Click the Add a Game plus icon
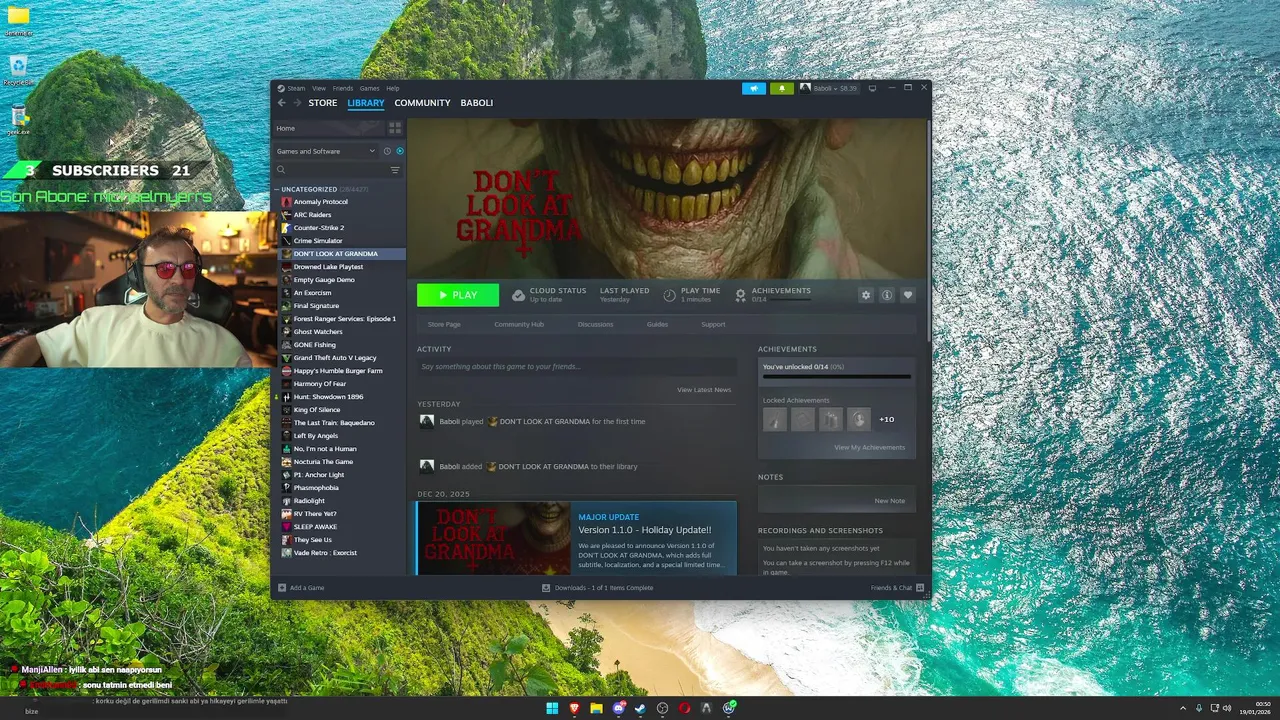The height and width of the screenshot is (720, 1280). tap(282, 588)
